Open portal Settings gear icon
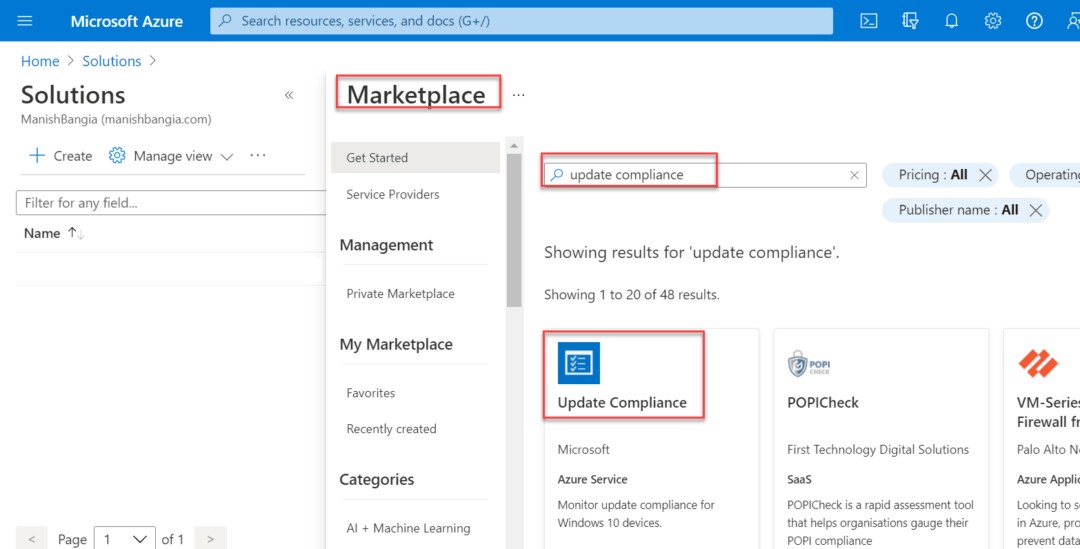Screen dimensions: 1080x549 993,21
